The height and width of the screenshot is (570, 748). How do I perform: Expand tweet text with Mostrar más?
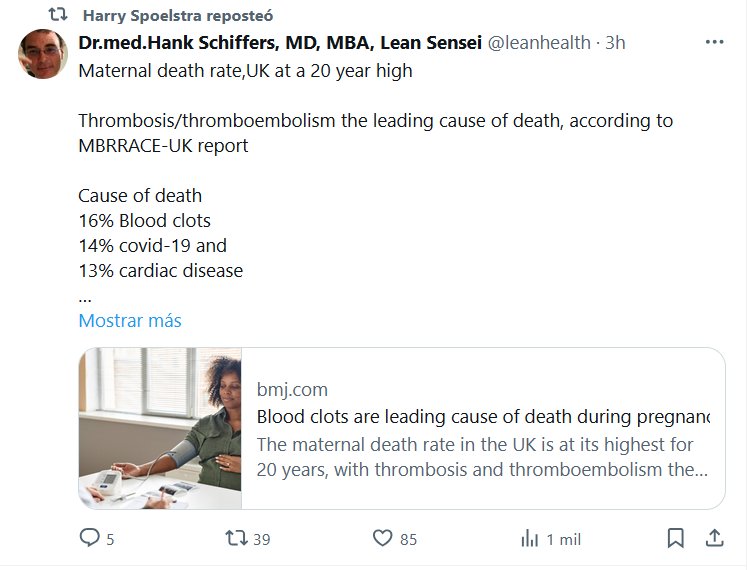[x=130, y=321]
